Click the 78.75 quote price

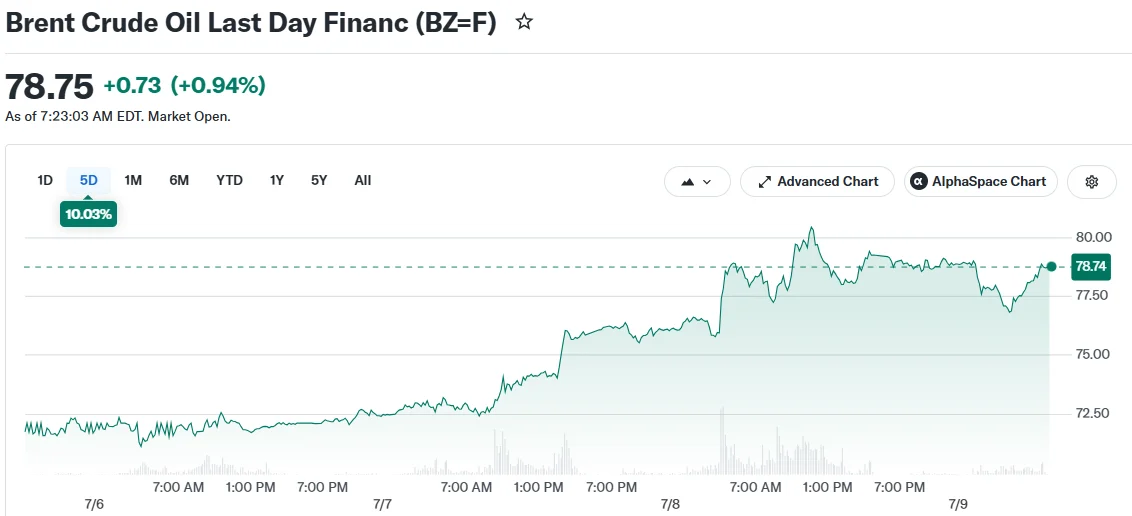coord(49,87)
